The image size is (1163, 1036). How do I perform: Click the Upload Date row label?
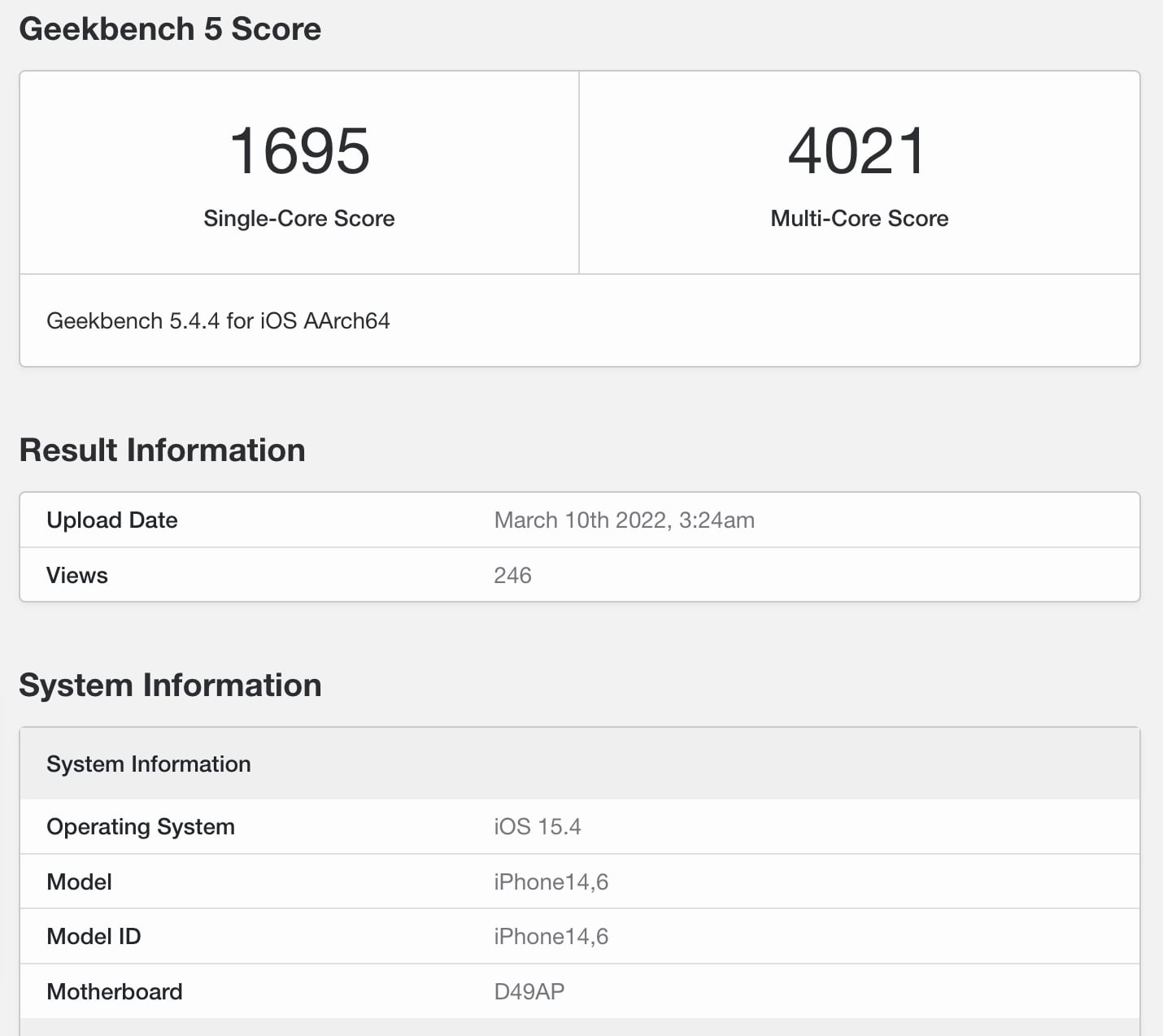point(112,520)
